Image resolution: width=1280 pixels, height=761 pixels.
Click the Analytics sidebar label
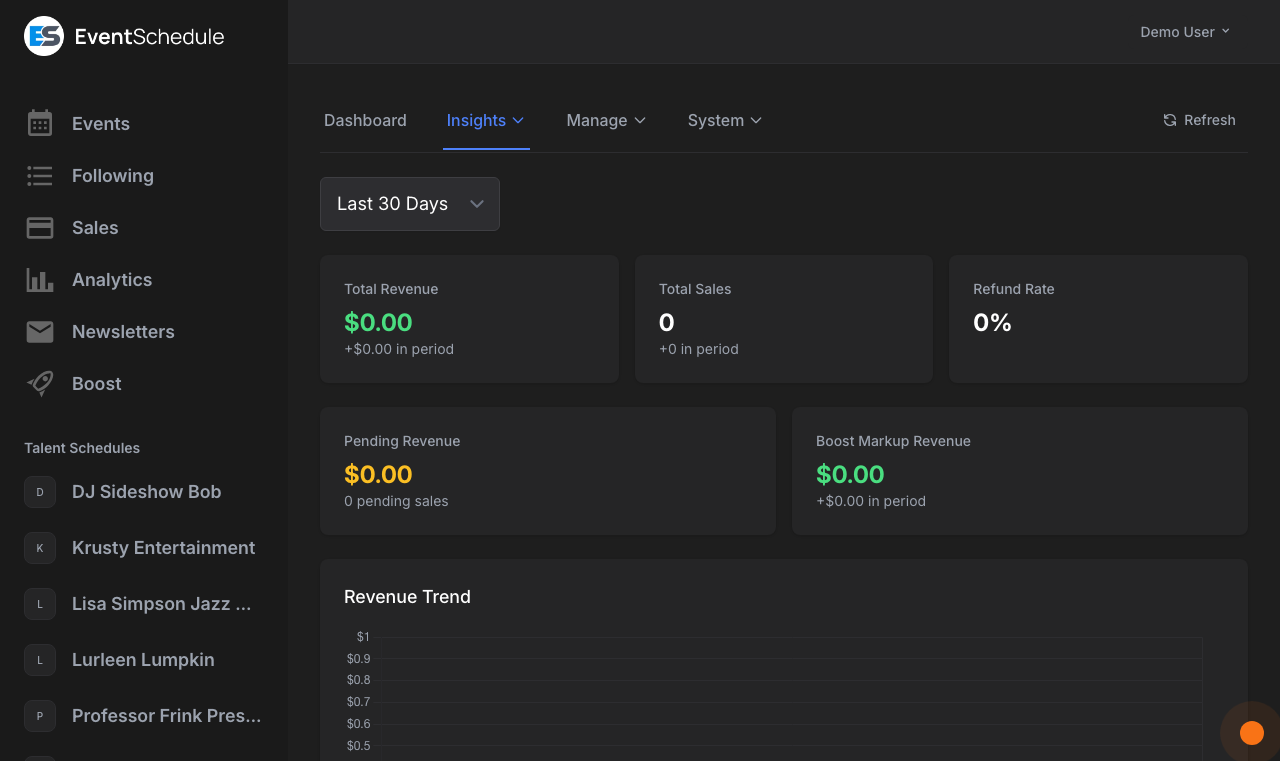pos(112,280)
